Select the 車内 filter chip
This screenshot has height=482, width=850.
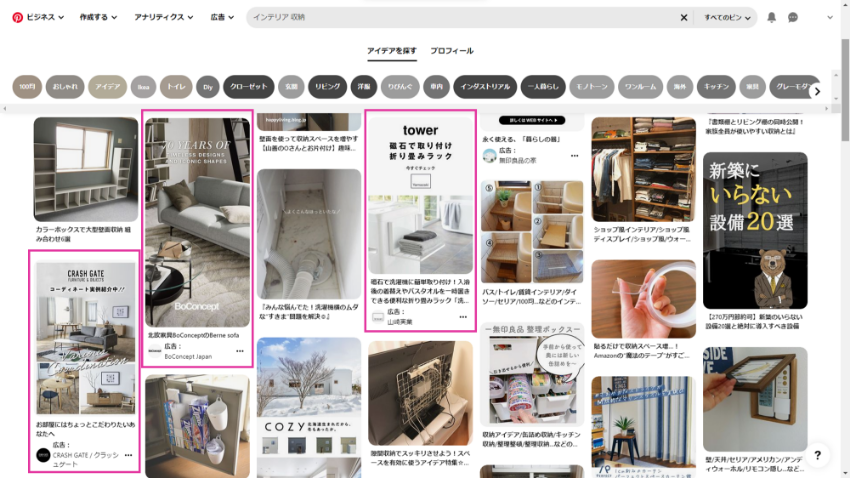436,87
